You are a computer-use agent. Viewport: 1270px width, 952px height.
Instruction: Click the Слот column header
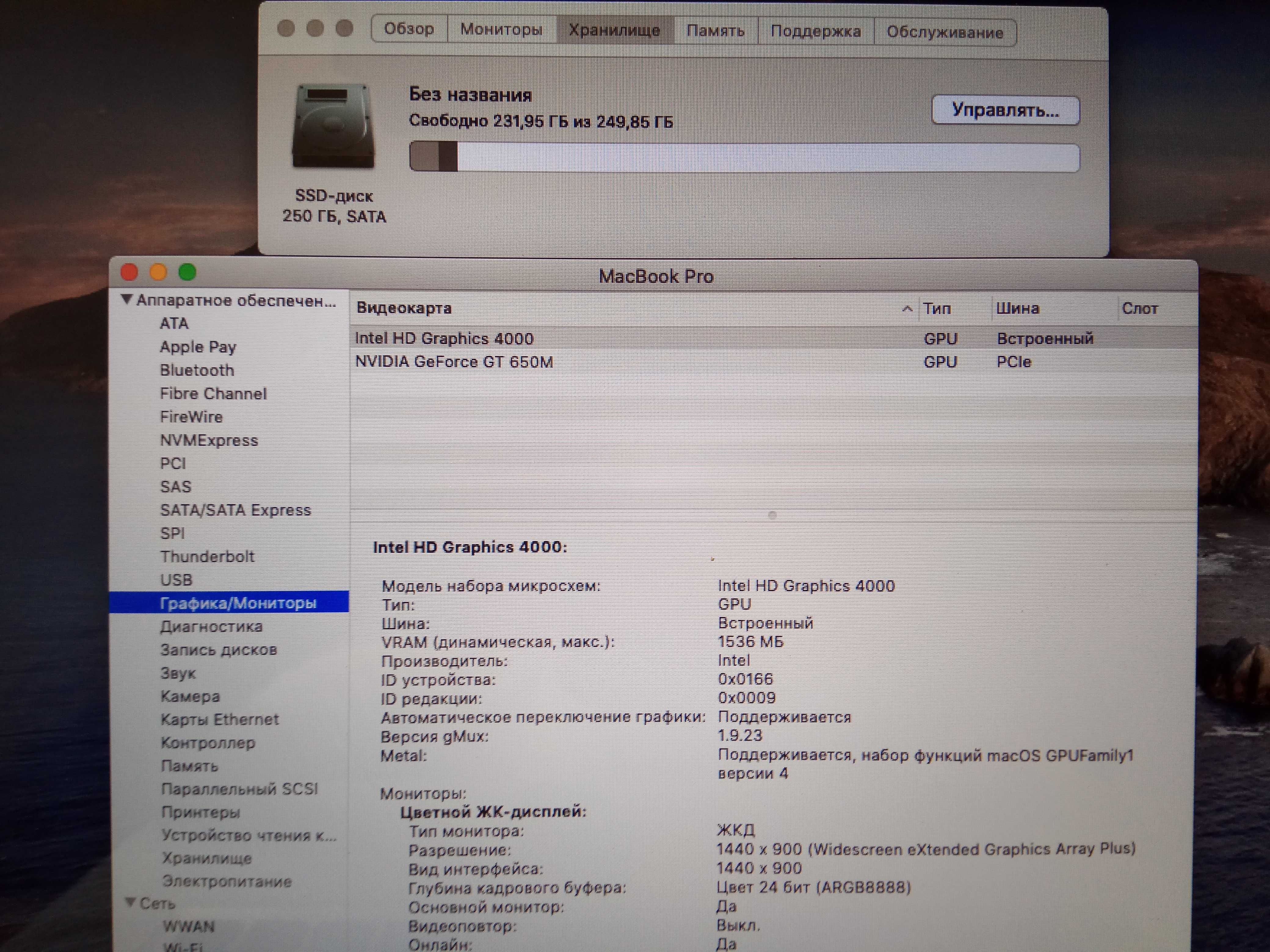point(1140,309)
